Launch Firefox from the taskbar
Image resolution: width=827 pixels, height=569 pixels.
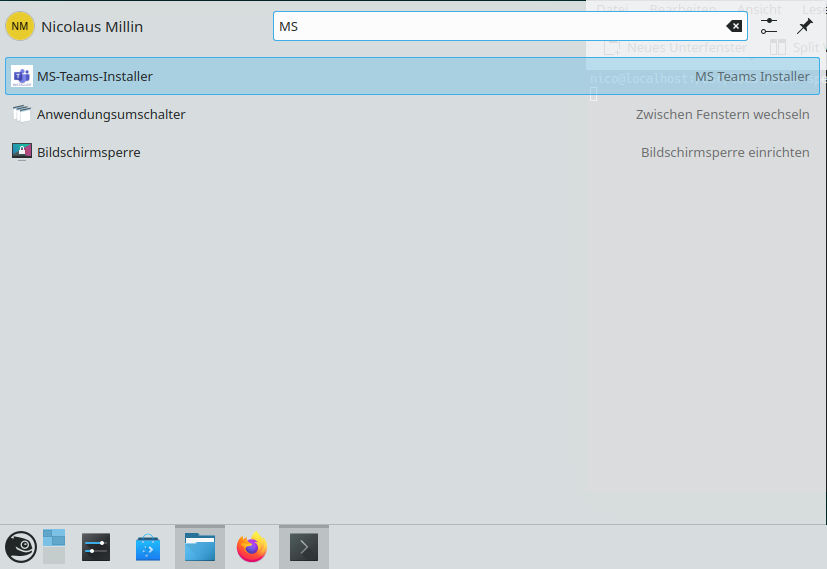252,547
